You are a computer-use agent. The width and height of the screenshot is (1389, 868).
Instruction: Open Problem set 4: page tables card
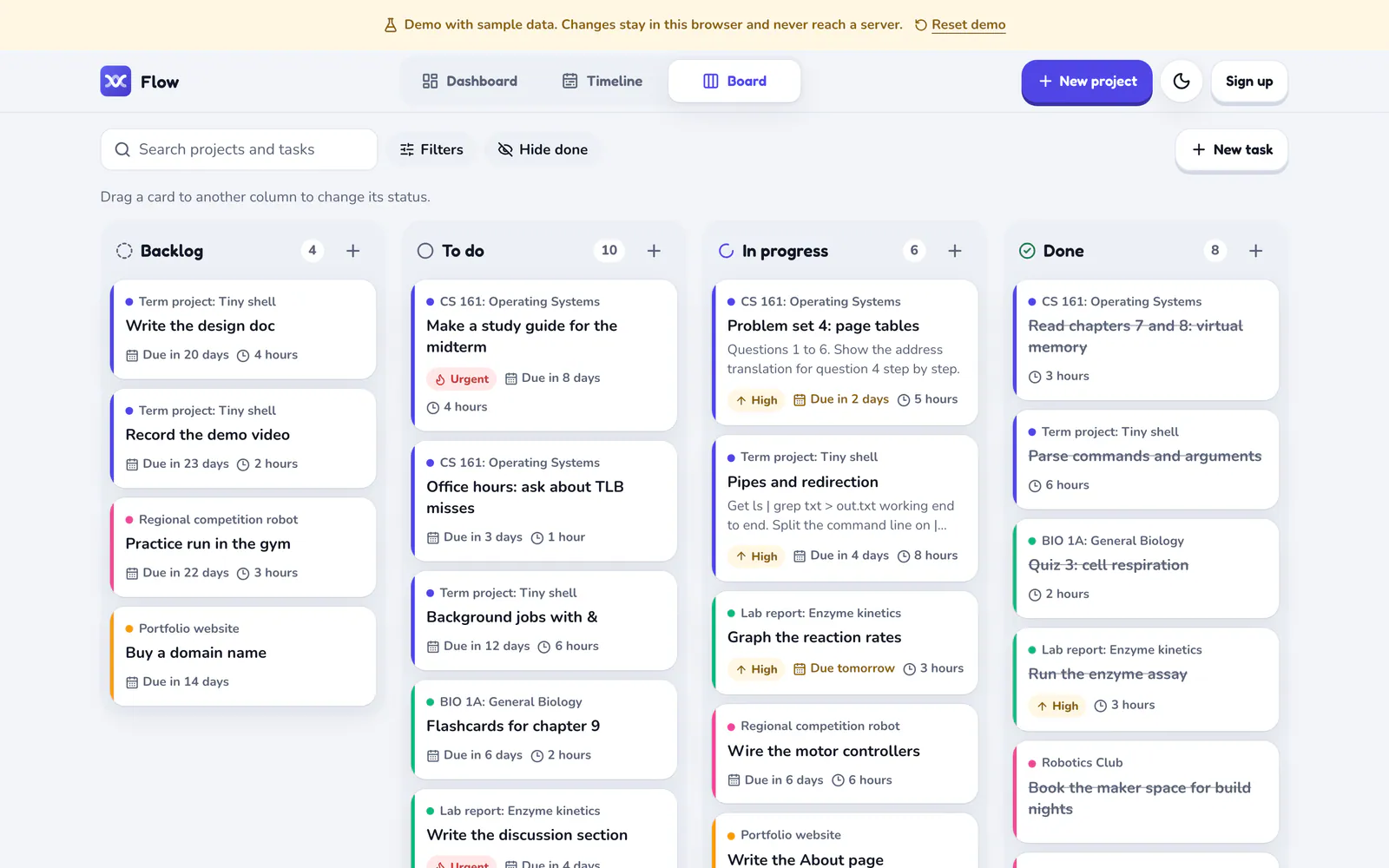coord(845,352)
